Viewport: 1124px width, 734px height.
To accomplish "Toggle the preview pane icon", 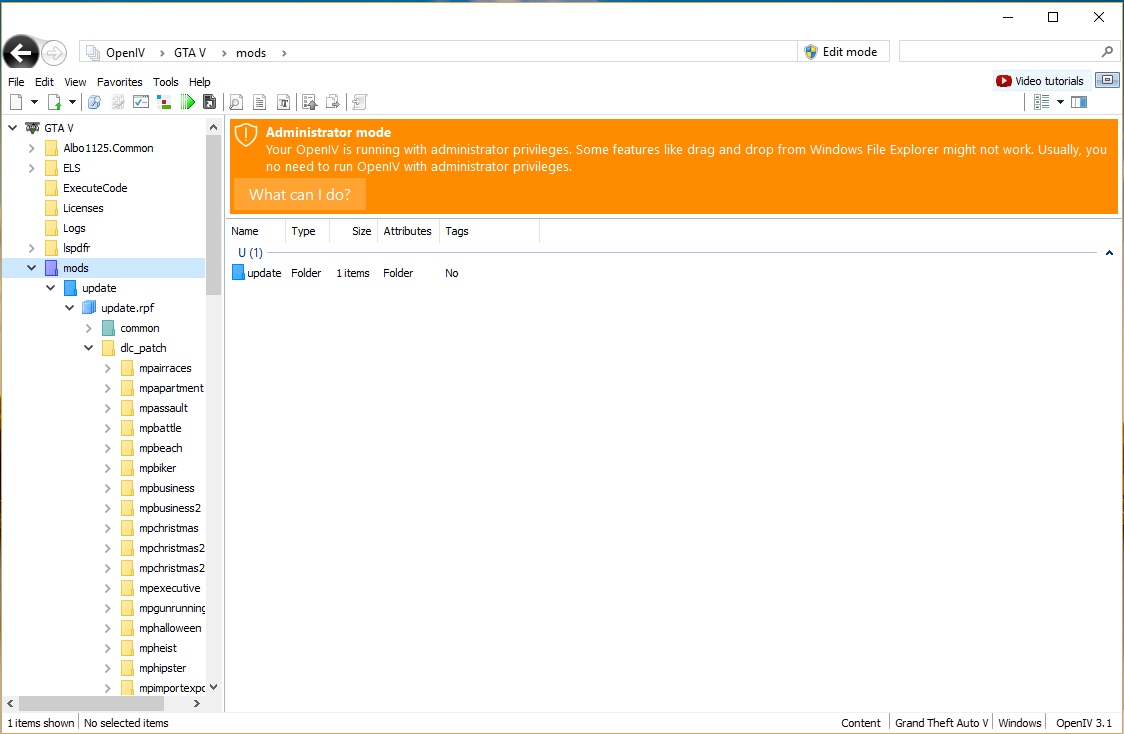I will (1079, 103).
